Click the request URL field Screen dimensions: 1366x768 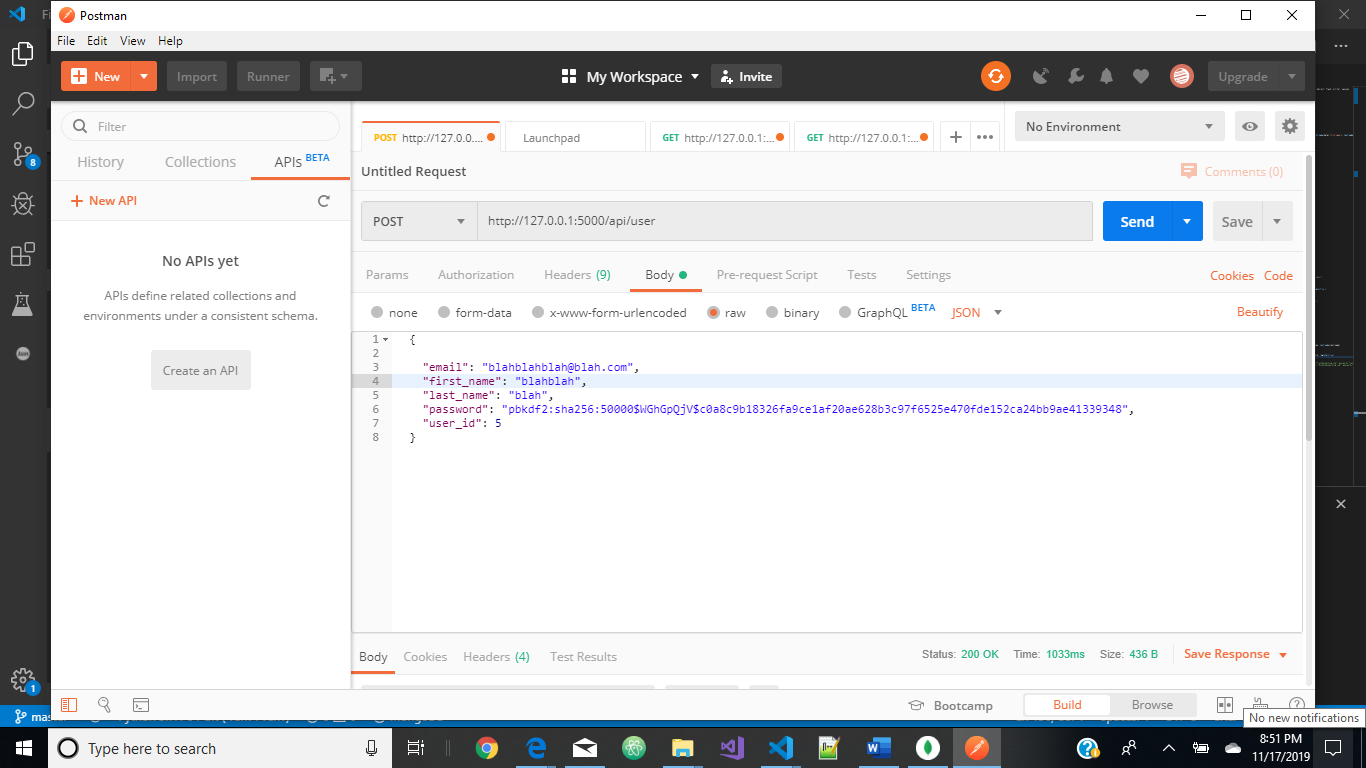point(785,221)
